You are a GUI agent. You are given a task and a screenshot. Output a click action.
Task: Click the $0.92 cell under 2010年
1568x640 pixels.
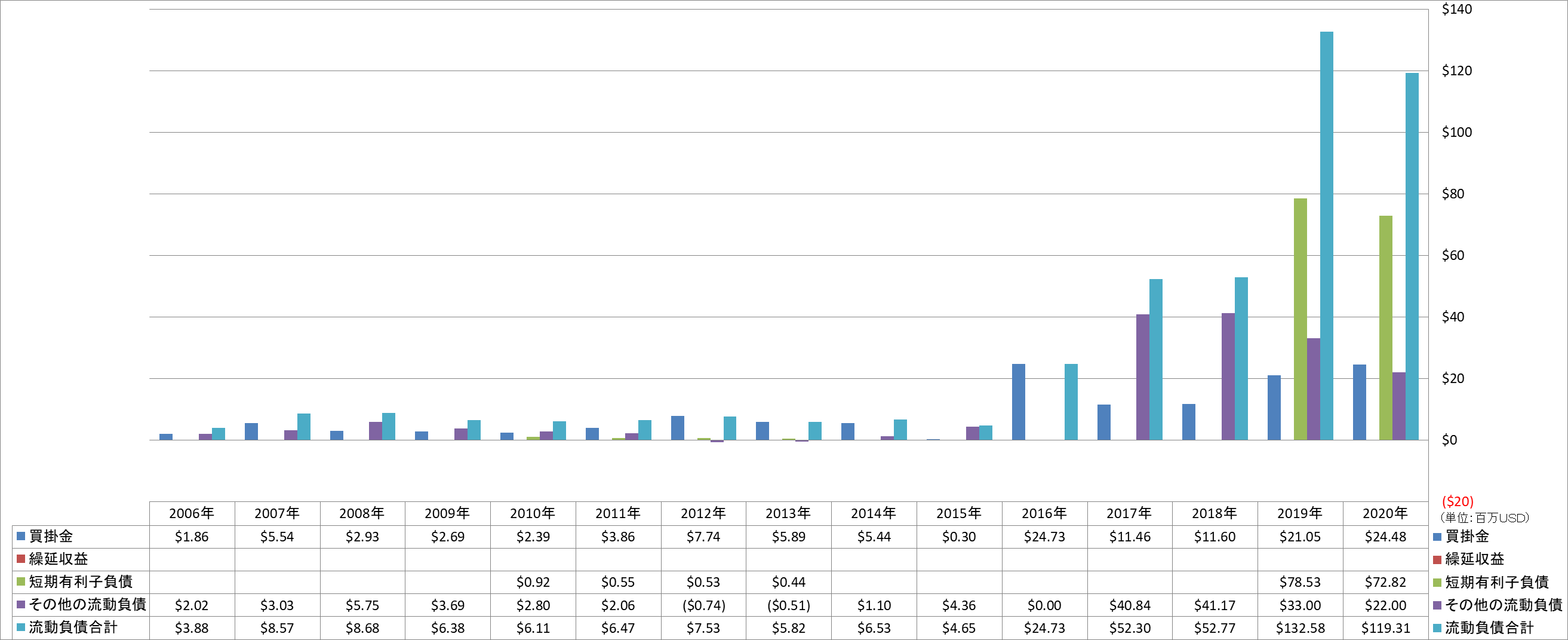coord(533,582)
